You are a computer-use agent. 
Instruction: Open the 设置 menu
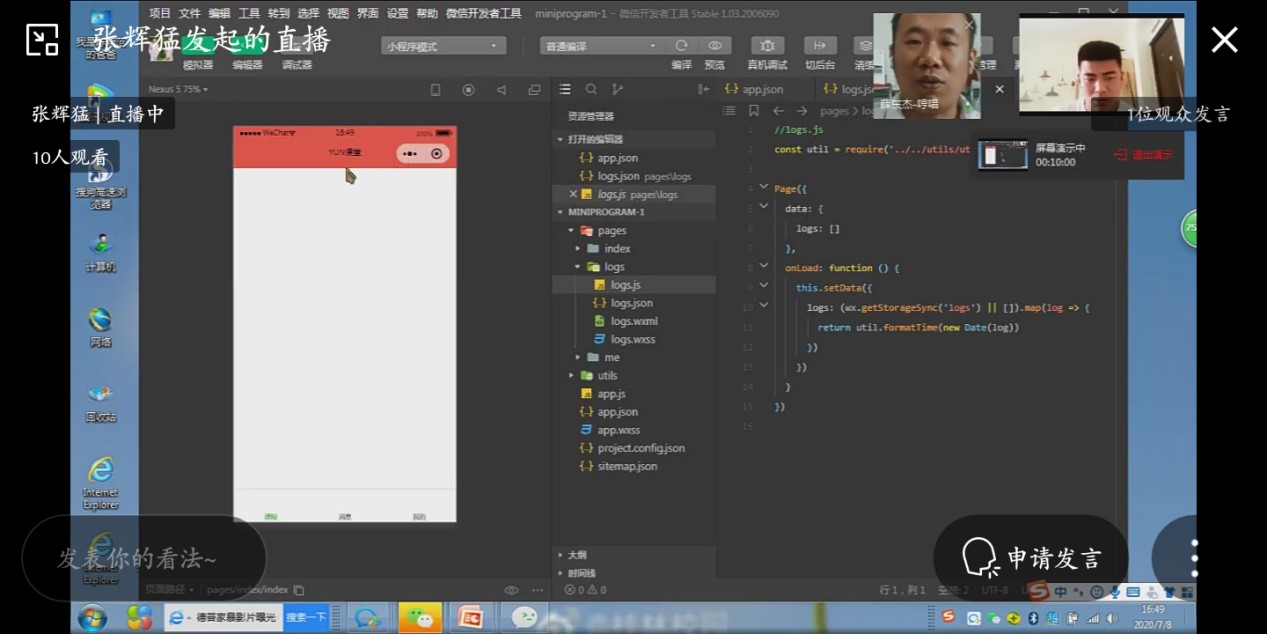[397, 14]
